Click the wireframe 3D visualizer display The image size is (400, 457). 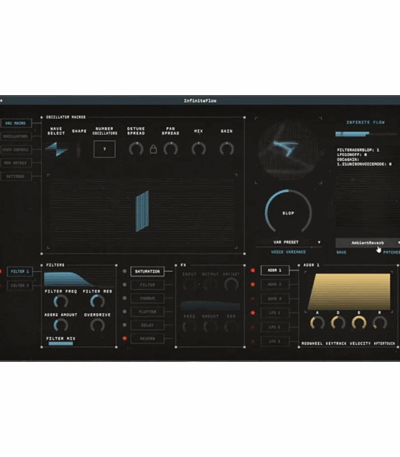[x=288, y=150]
